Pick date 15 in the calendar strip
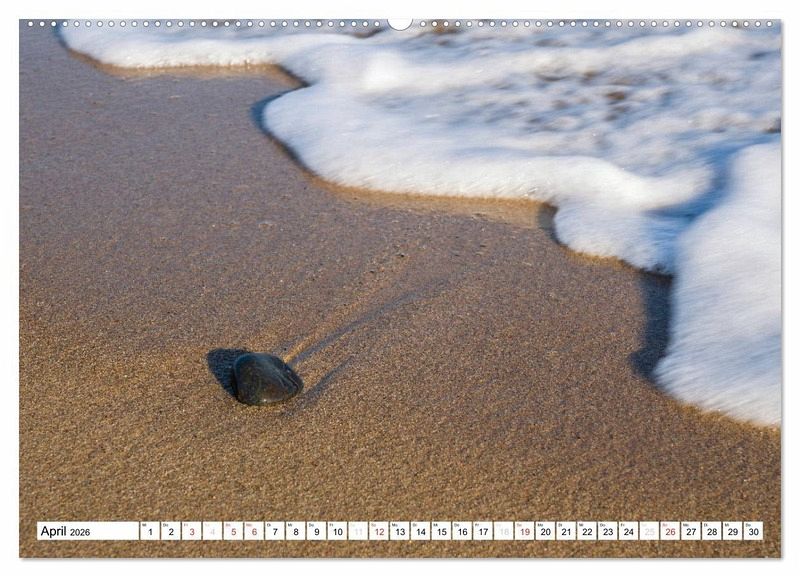This screenshot has height=577, width=800. coord(441,531)
